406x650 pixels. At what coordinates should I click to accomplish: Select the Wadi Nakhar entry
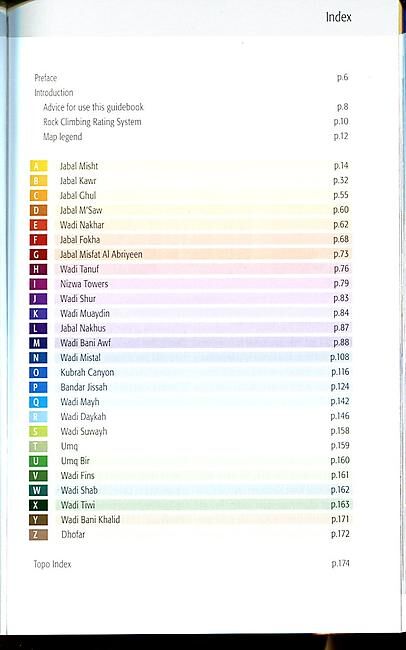(82, 225)
